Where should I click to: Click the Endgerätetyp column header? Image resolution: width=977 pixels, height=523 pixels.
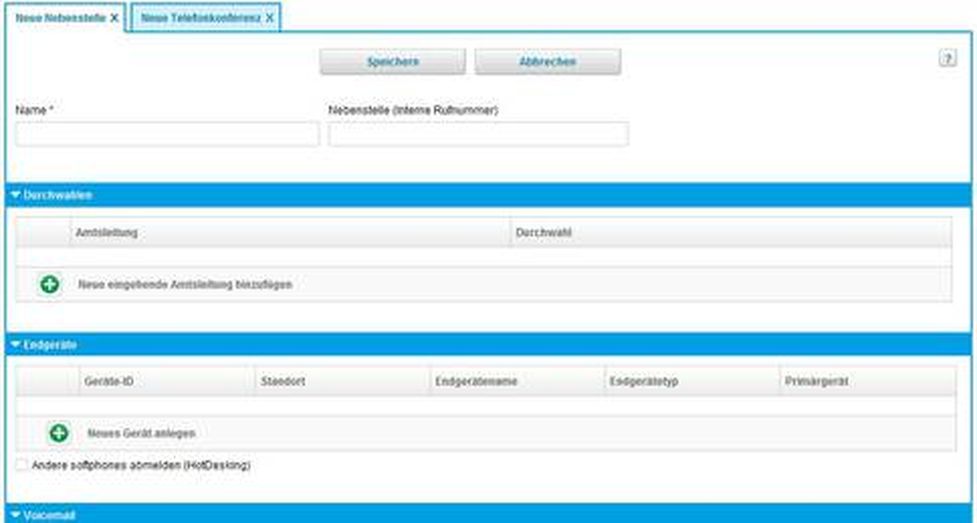[x=692, y=381]
